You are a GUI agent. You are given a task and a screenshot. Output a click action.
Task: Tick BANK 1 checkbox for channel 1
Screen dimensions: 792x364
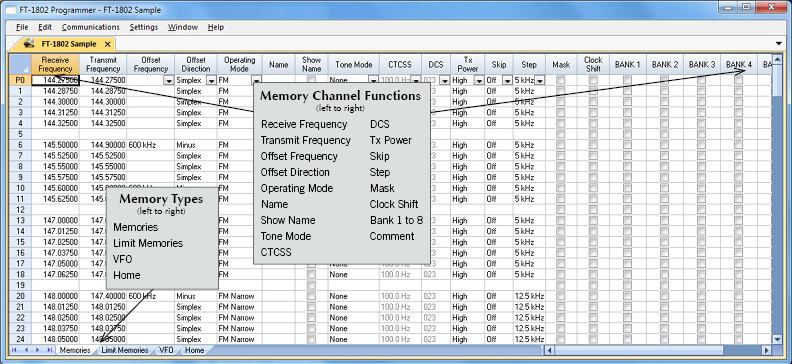(627, 91)
